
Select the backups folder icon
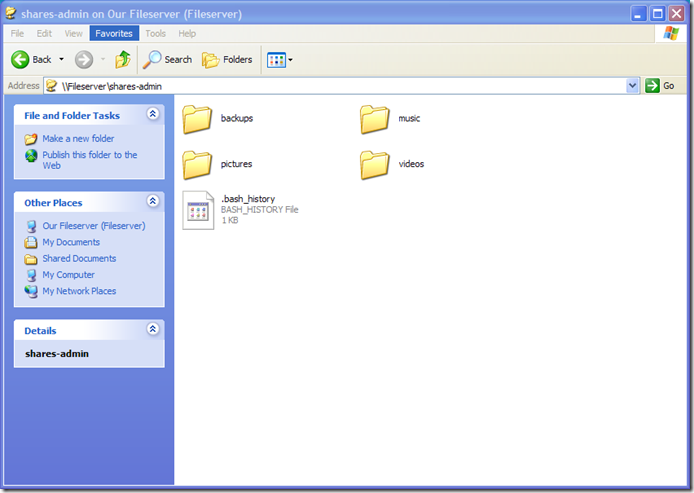click(197, 119)
